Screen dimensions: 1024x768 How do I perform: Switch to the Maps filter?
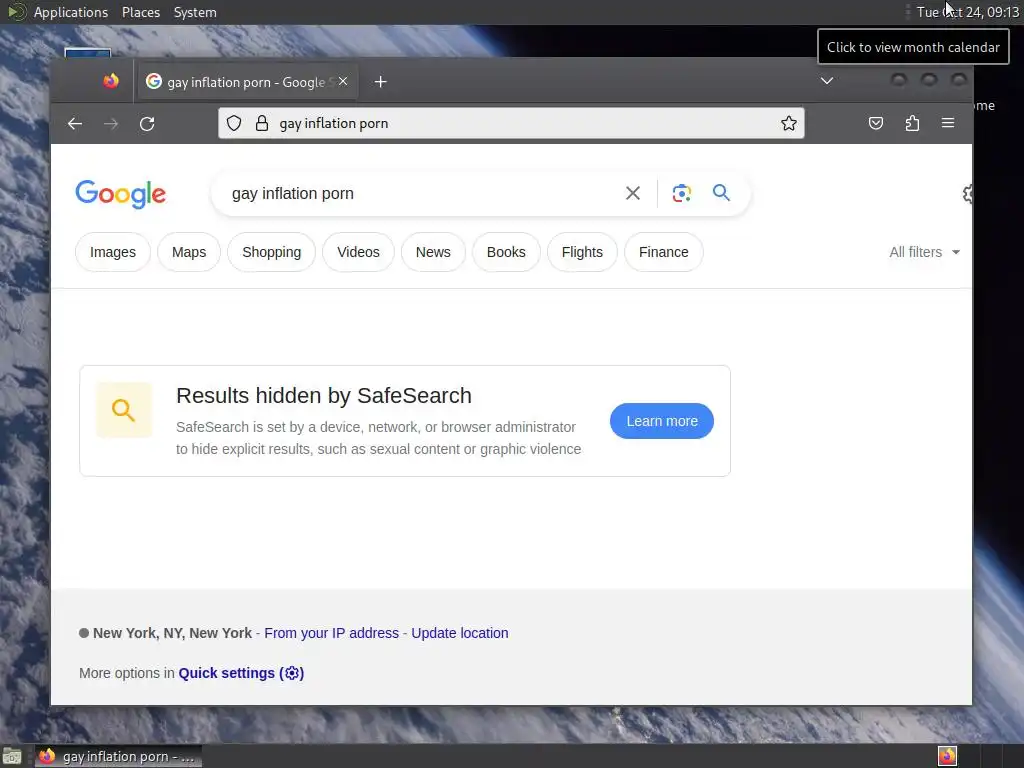tap(189, 252)
